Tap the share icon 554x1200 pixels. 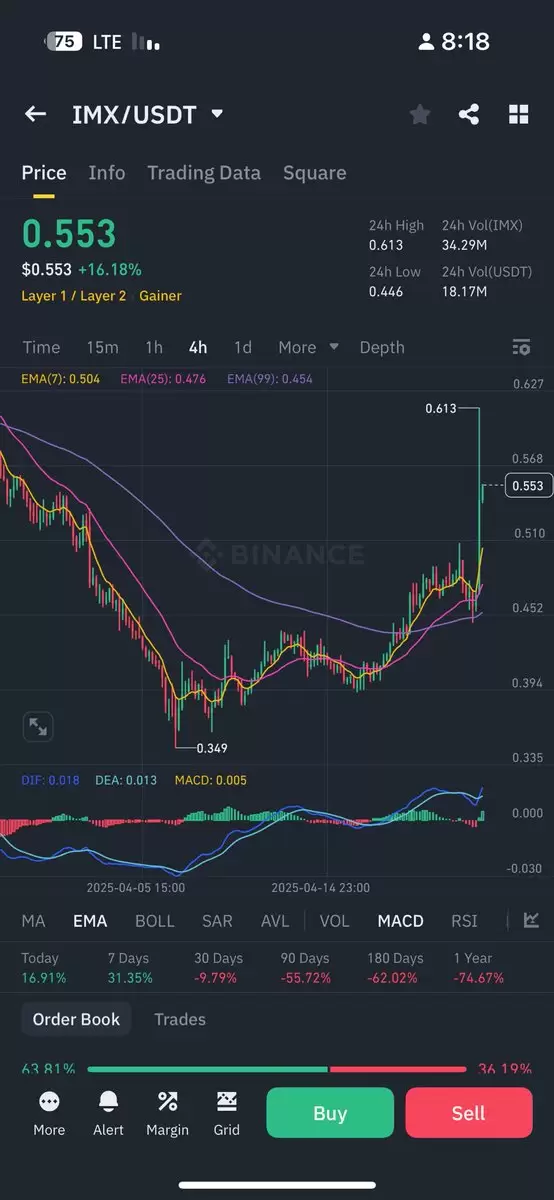tap(469, 114)
